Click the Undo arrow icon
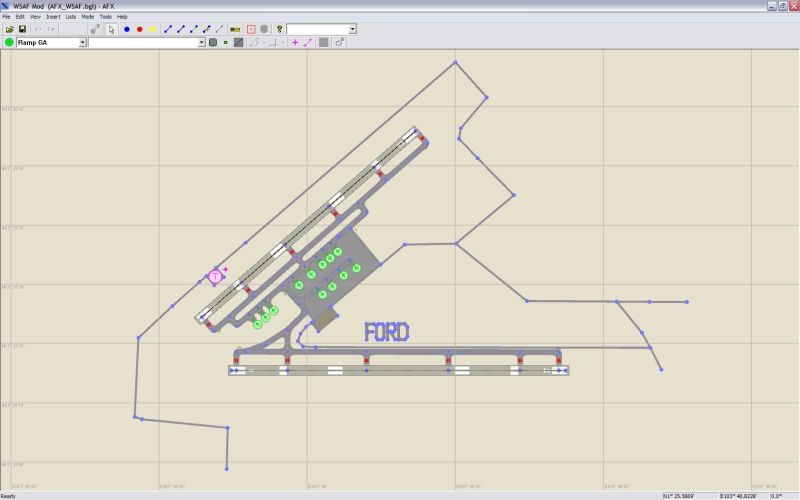800x500 pixels. [x=38, y=29]
